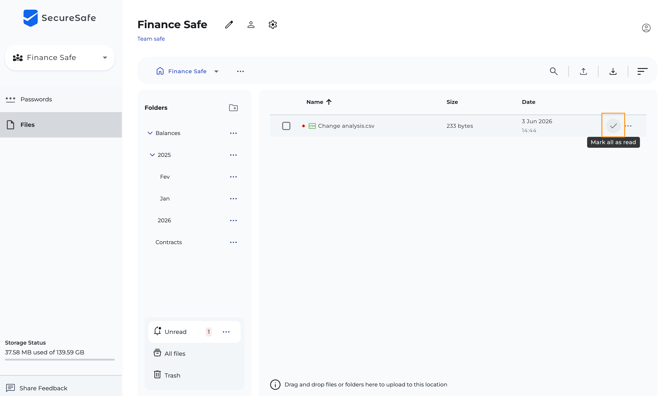Collapse the Balances folder chevron

(150, 133)
